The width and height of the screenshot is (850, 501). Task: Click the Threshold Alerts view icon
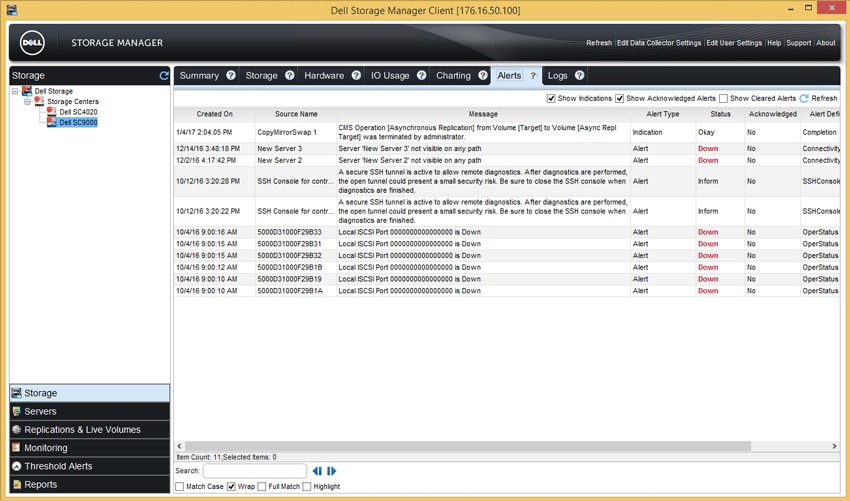pyautogui.click(x=16, y=466)
